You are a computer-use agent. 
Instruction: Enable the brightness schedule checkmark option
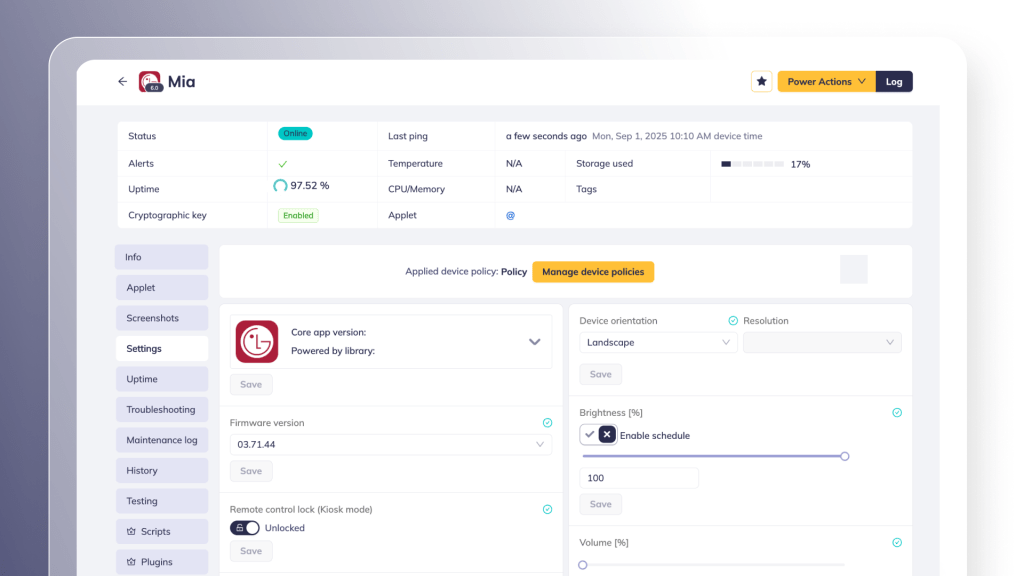590,435
